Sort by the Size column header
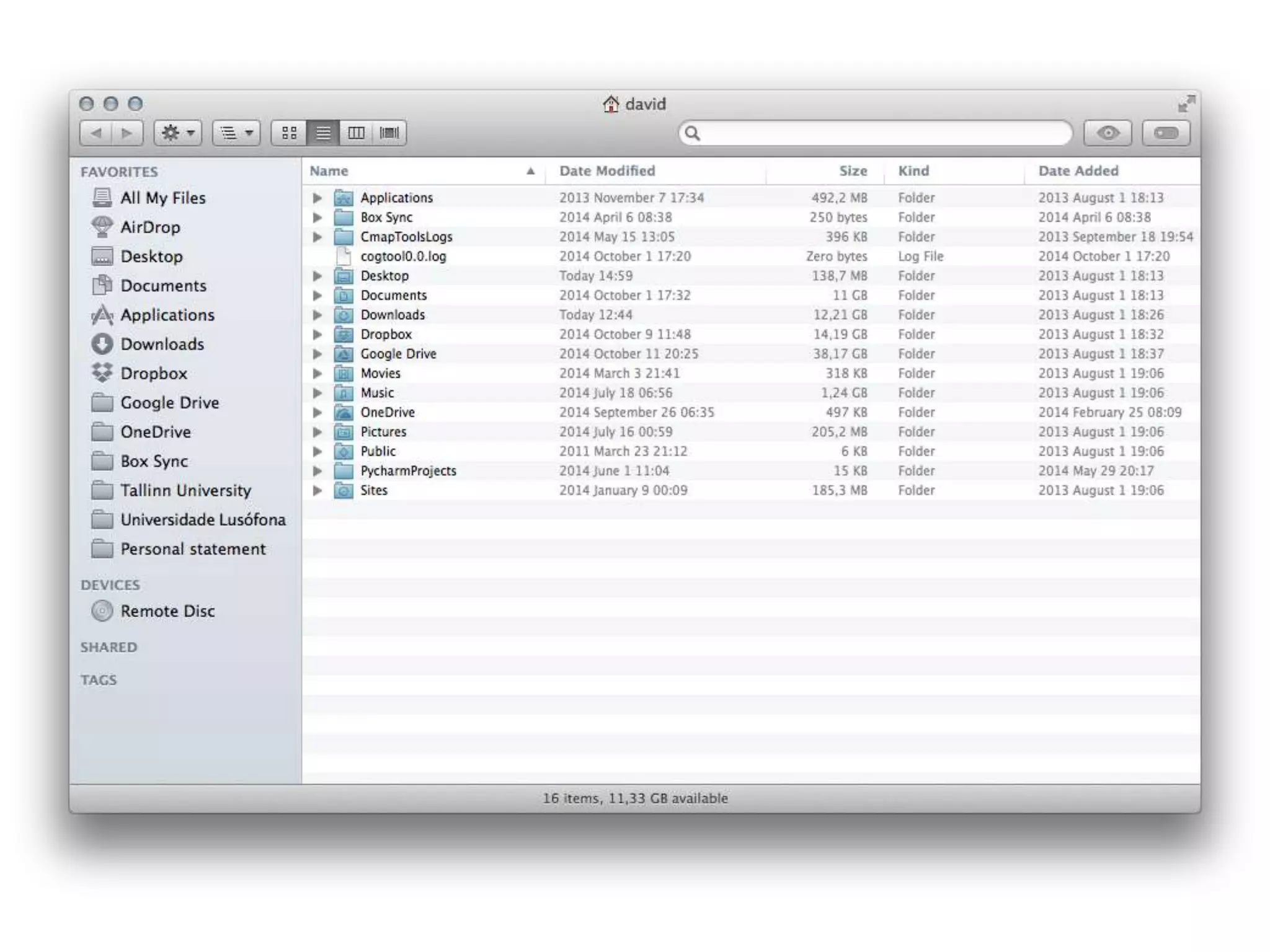The image size is (1270, 952). pos(853,171)
